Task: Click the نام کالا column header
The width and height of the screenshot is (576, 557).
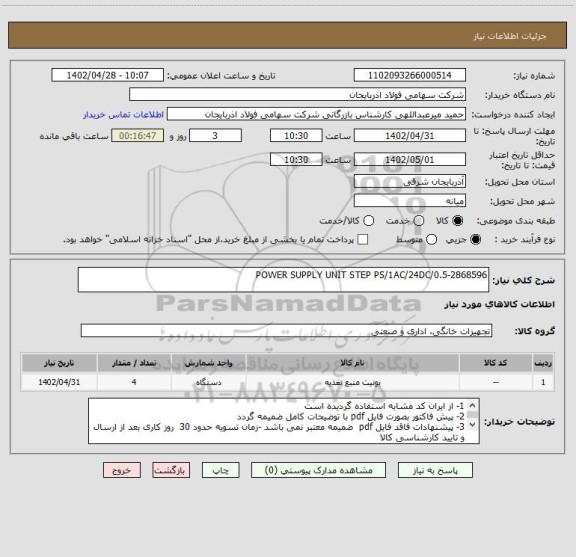Action: coord(352,363)
